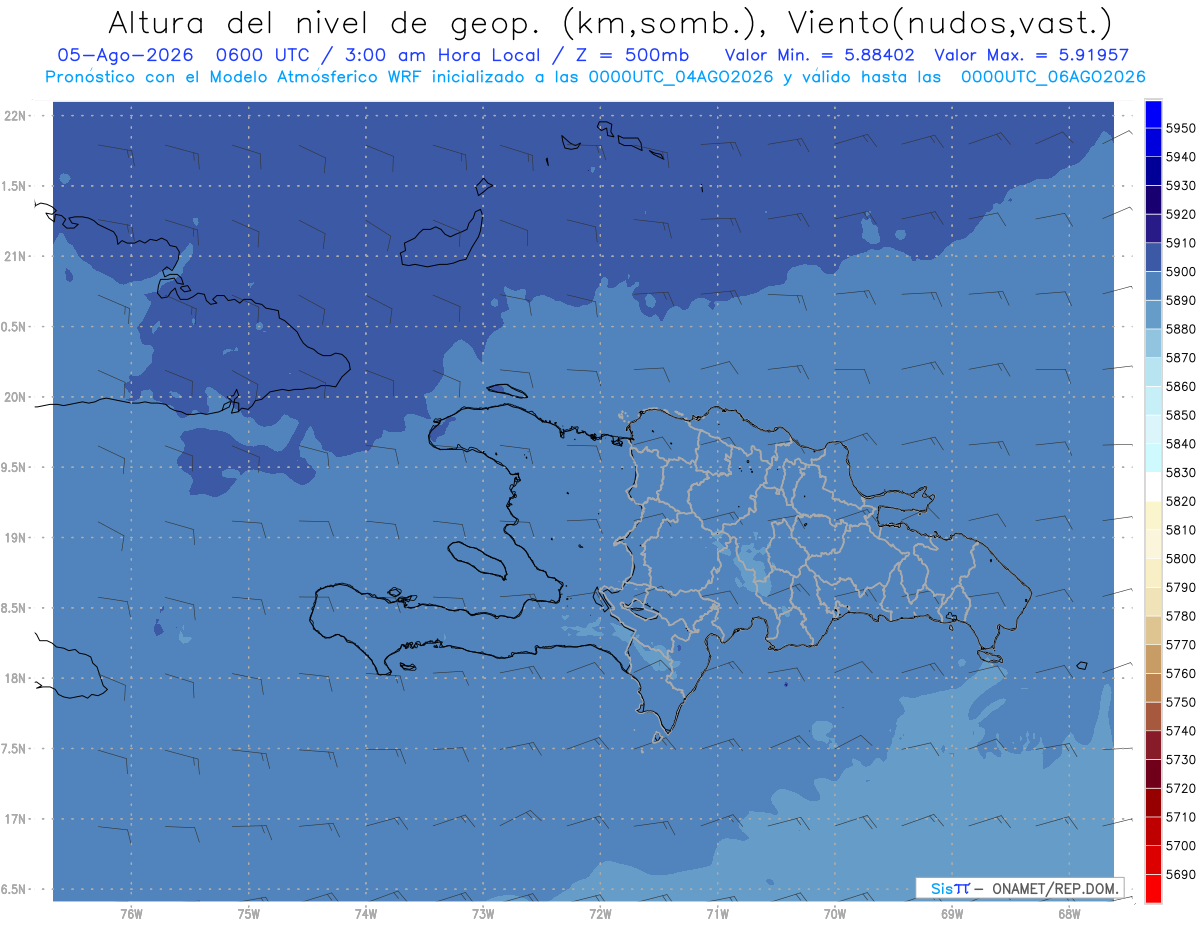Viewport: 1200px width, 927px height.
Task: Click the 5950 colorbar label
Action: (1181, 129)
